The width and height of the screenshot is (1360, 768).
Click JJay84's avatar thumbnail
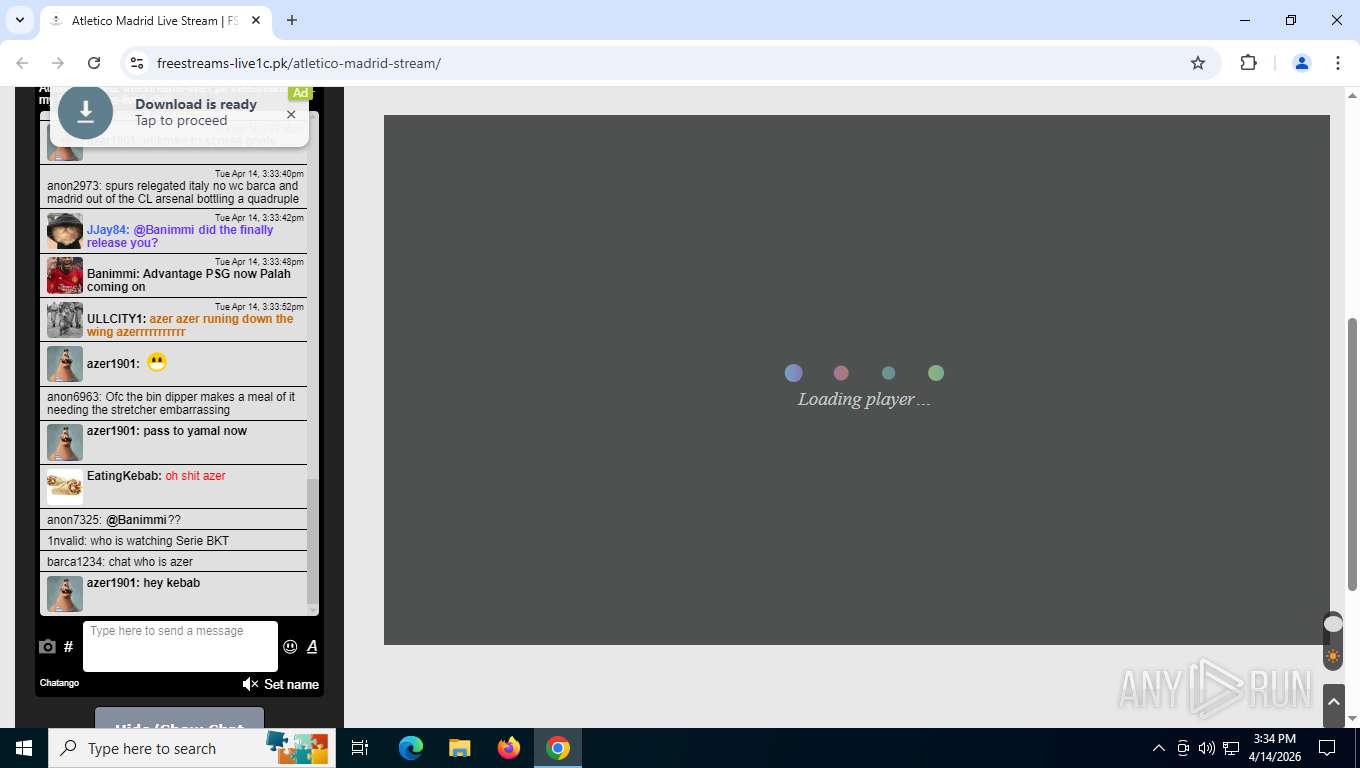[65, 231]
